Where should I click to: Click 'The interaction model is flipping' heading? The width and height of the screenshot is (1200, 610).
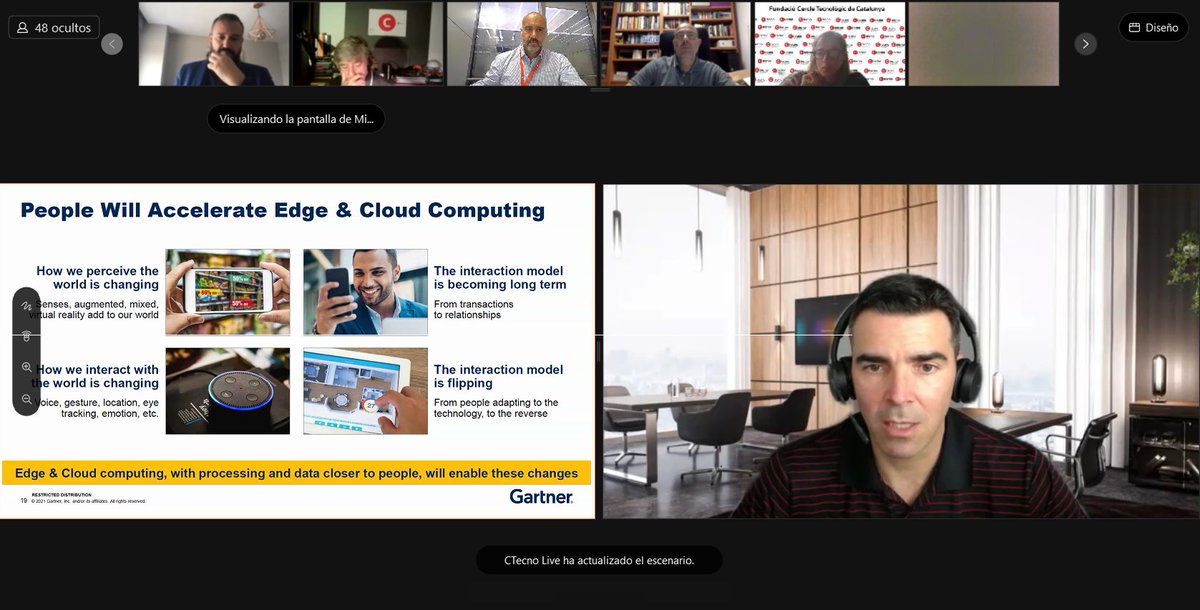tap(498, 376)
